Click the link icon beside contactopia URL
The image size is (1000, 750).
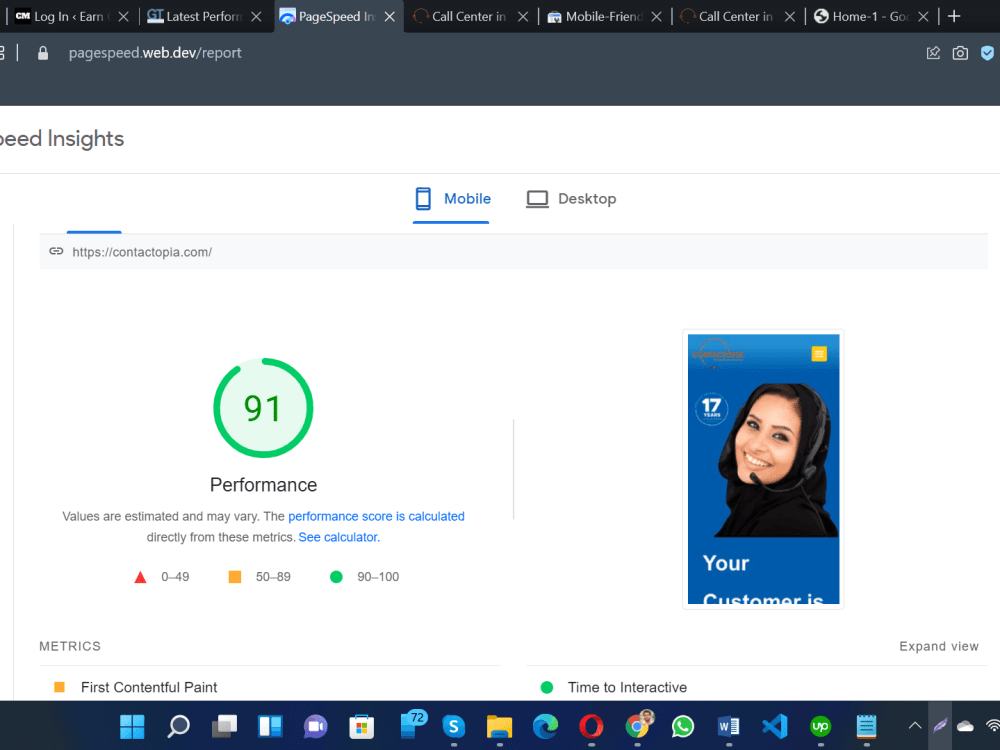point(56,251)
